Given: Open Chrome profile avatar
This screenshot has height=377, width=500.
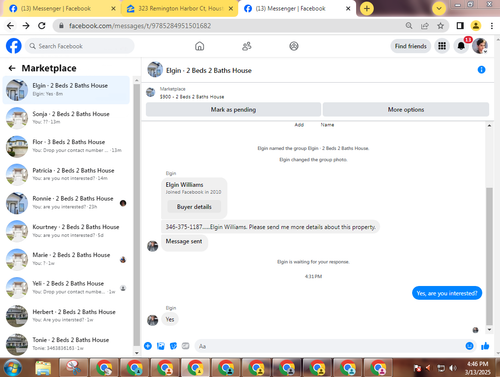Looking at the screenshot, I should (476, 26).
